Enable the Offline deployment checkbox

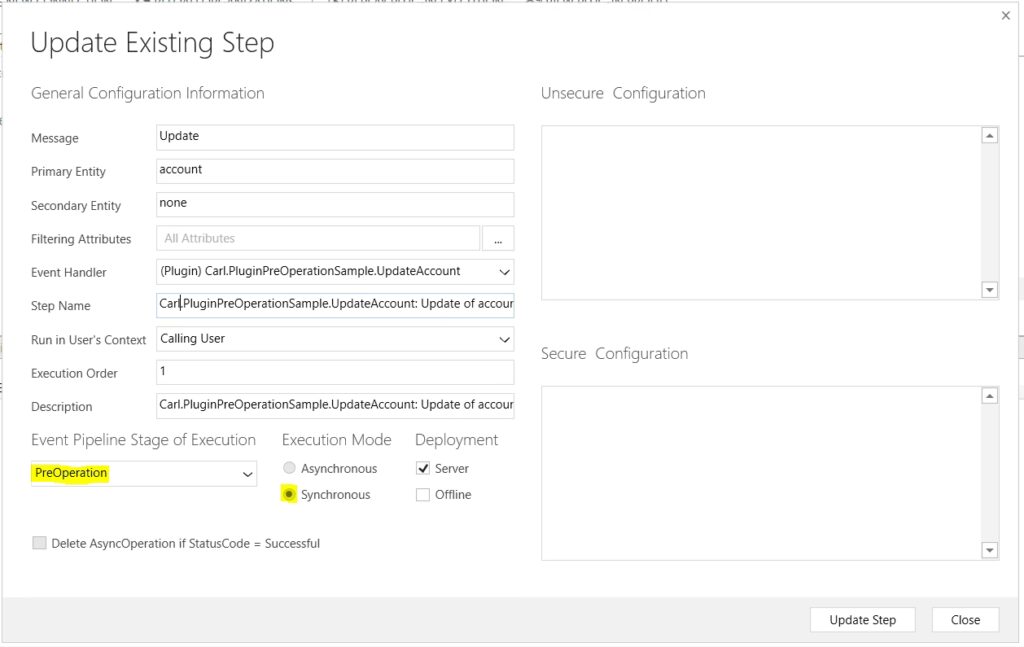coord(423,494)
